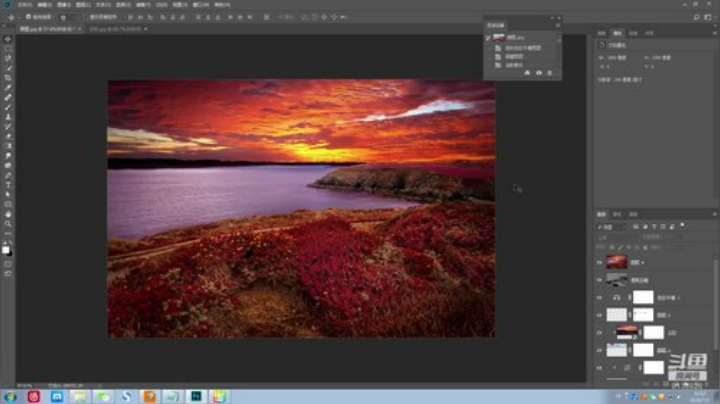This screenshot has height=404, width=720.
Task: Toggle eye of sixth layer with pale blue thumbnail
Action: pos(599,350)
